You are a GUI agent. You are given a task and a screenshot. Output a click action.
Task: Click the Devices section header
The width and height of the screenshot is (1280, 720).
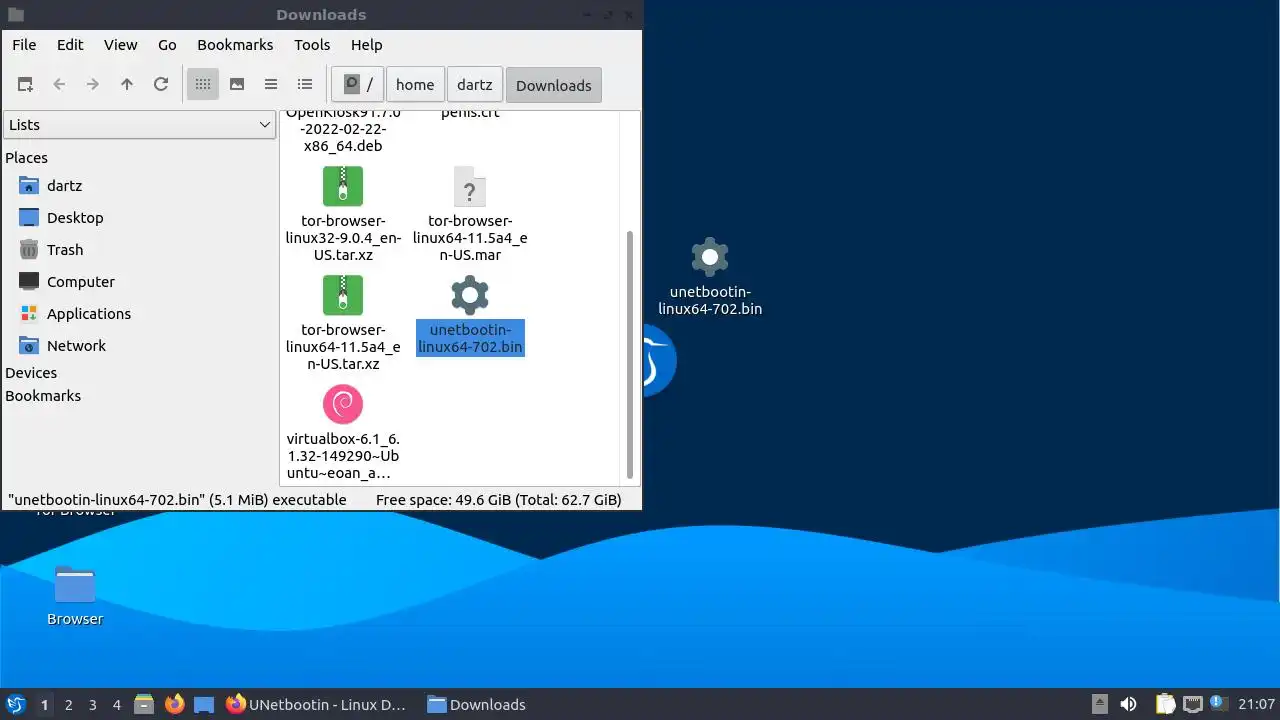31,373
